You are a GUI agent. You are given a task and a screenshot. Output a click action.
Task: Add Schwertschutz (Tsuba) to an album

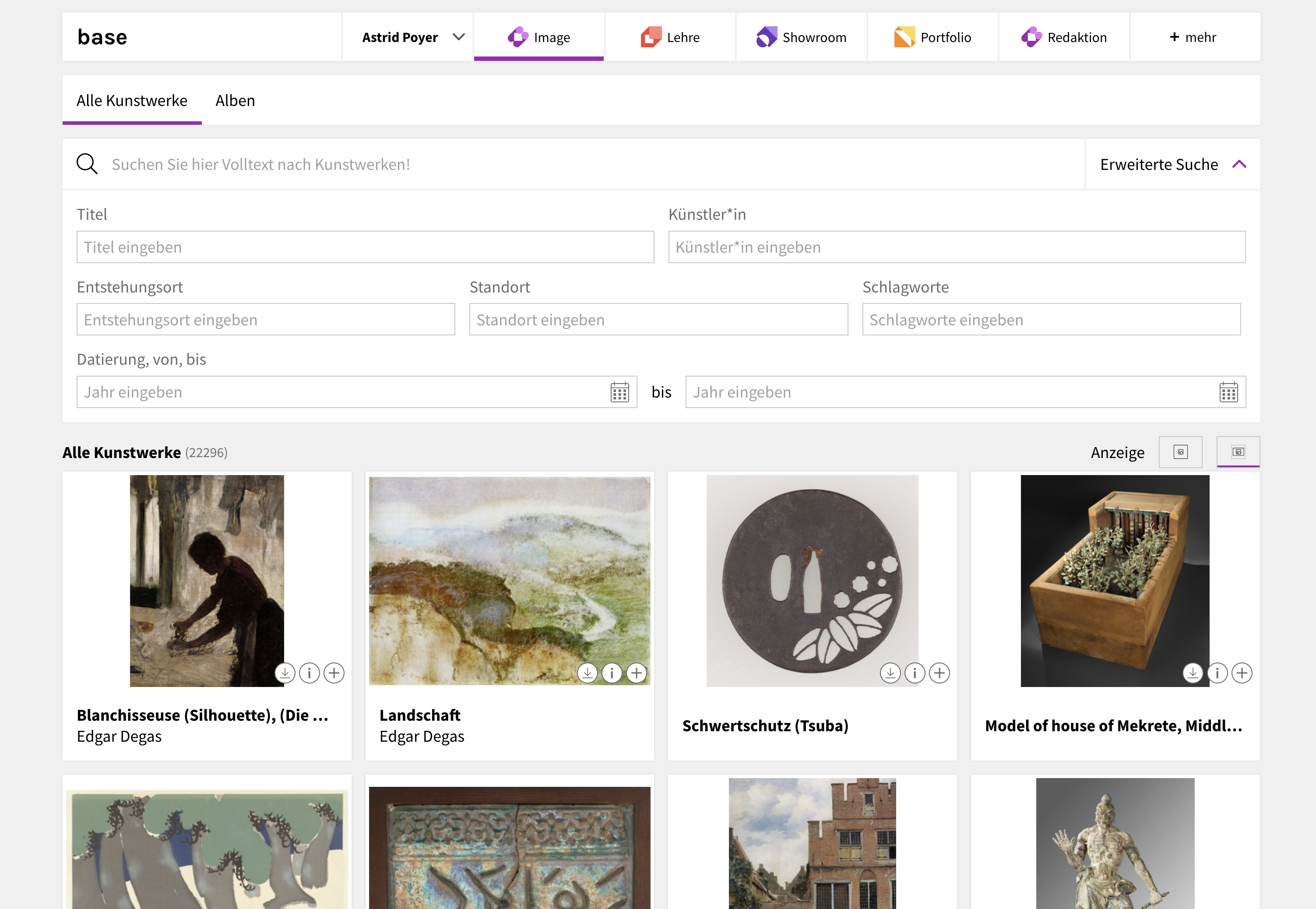[939, 673]
